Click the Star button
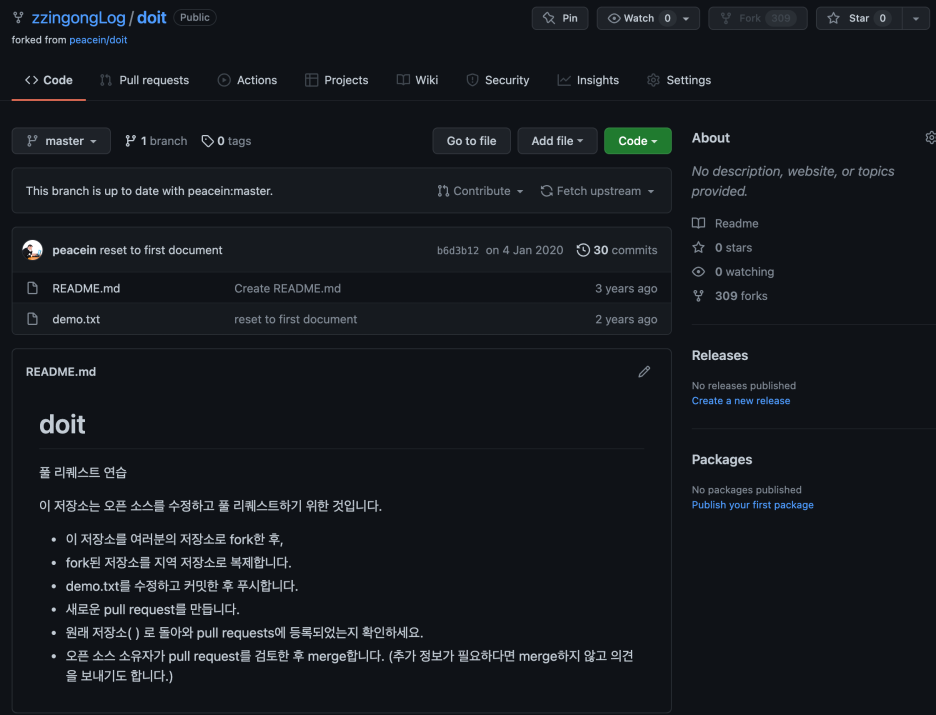936x715 pixels. pyautogui.click(x=859, y=19)
